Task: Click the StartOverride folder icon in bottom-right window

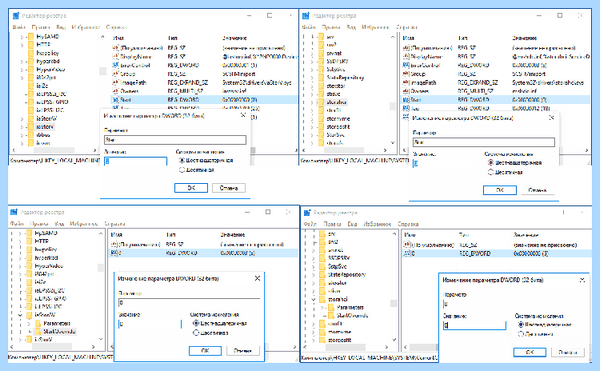Action: (x=331, y=316)
